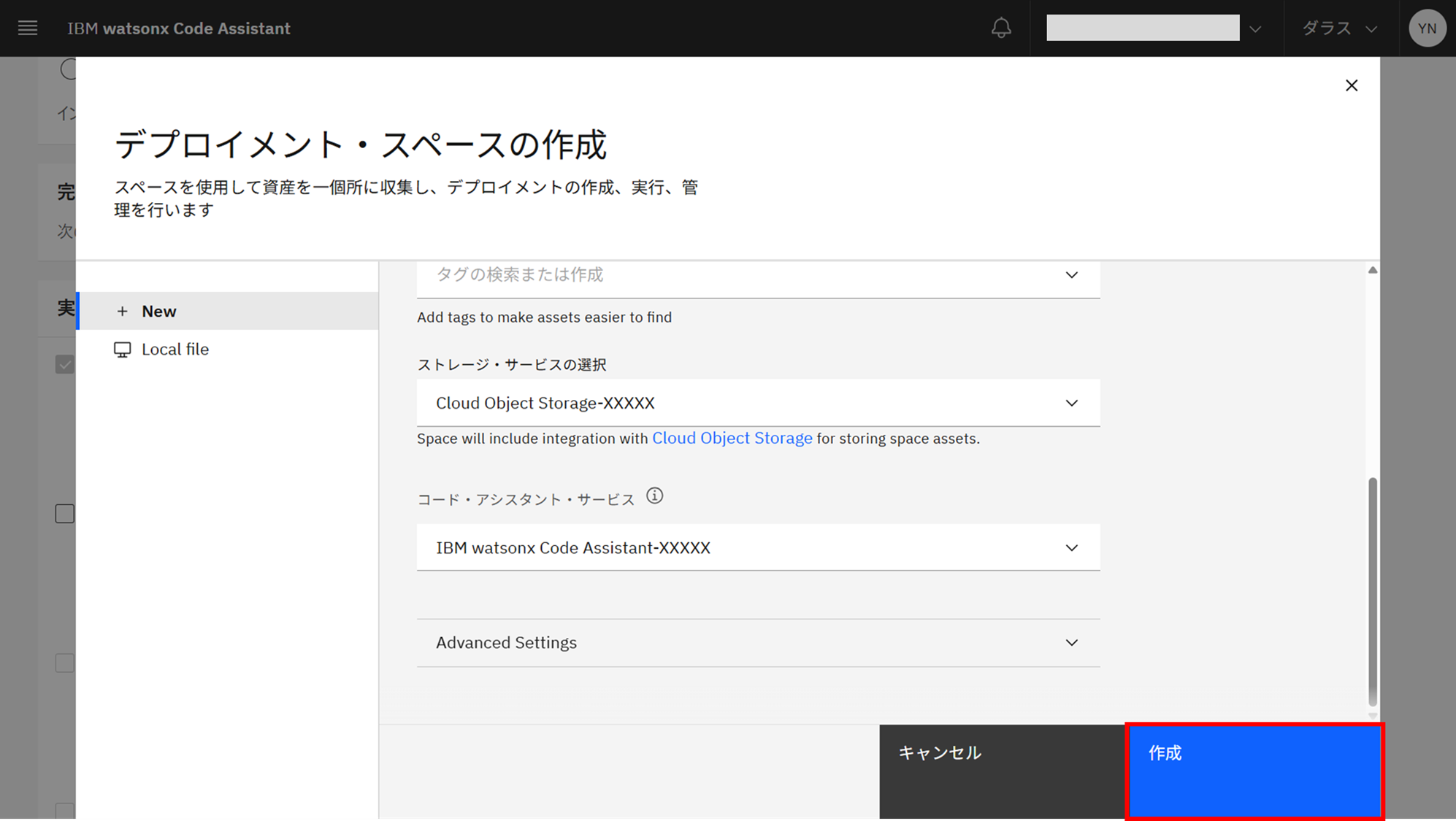
Task: Open the YN user avatar menu
Action: 1427,28
